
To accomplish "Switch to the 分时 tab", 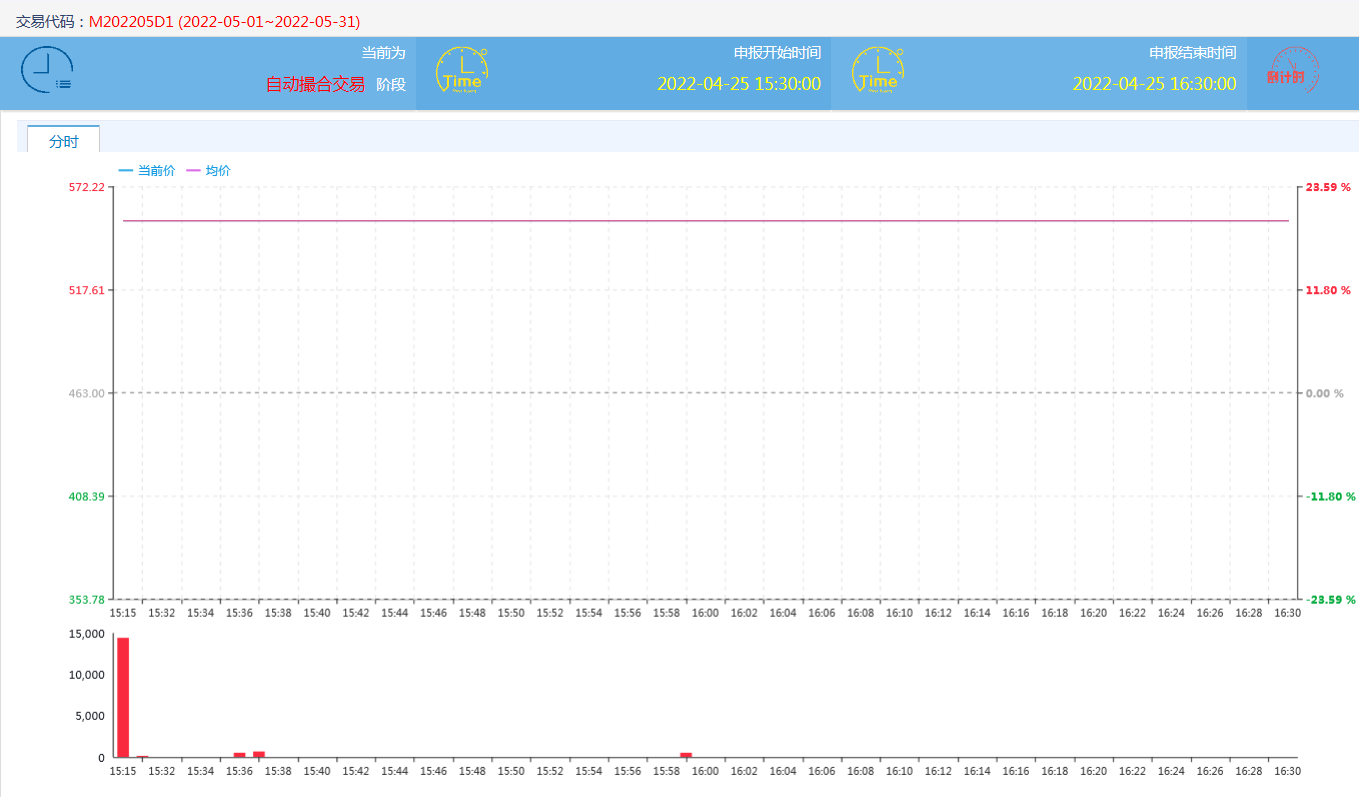I will pyautogui.click(x=63, y=141).
